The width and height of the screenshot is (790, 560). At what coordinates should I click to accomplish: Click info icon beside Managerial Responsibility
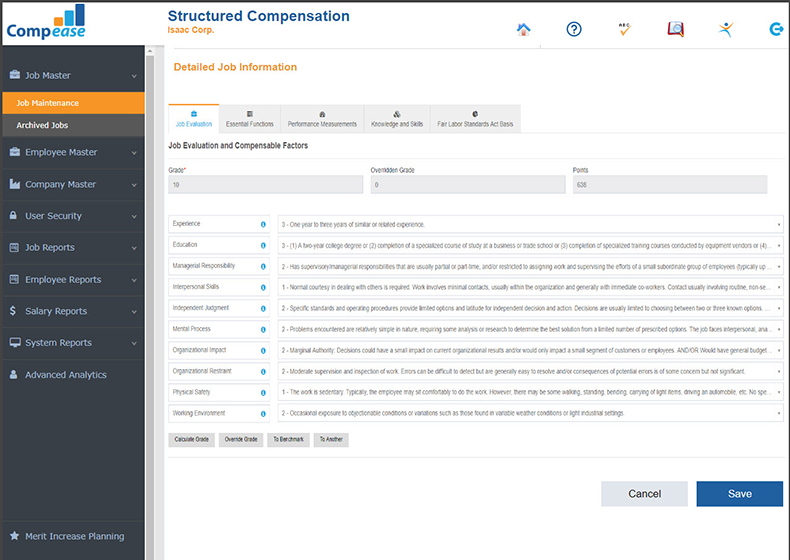[263, 266]
